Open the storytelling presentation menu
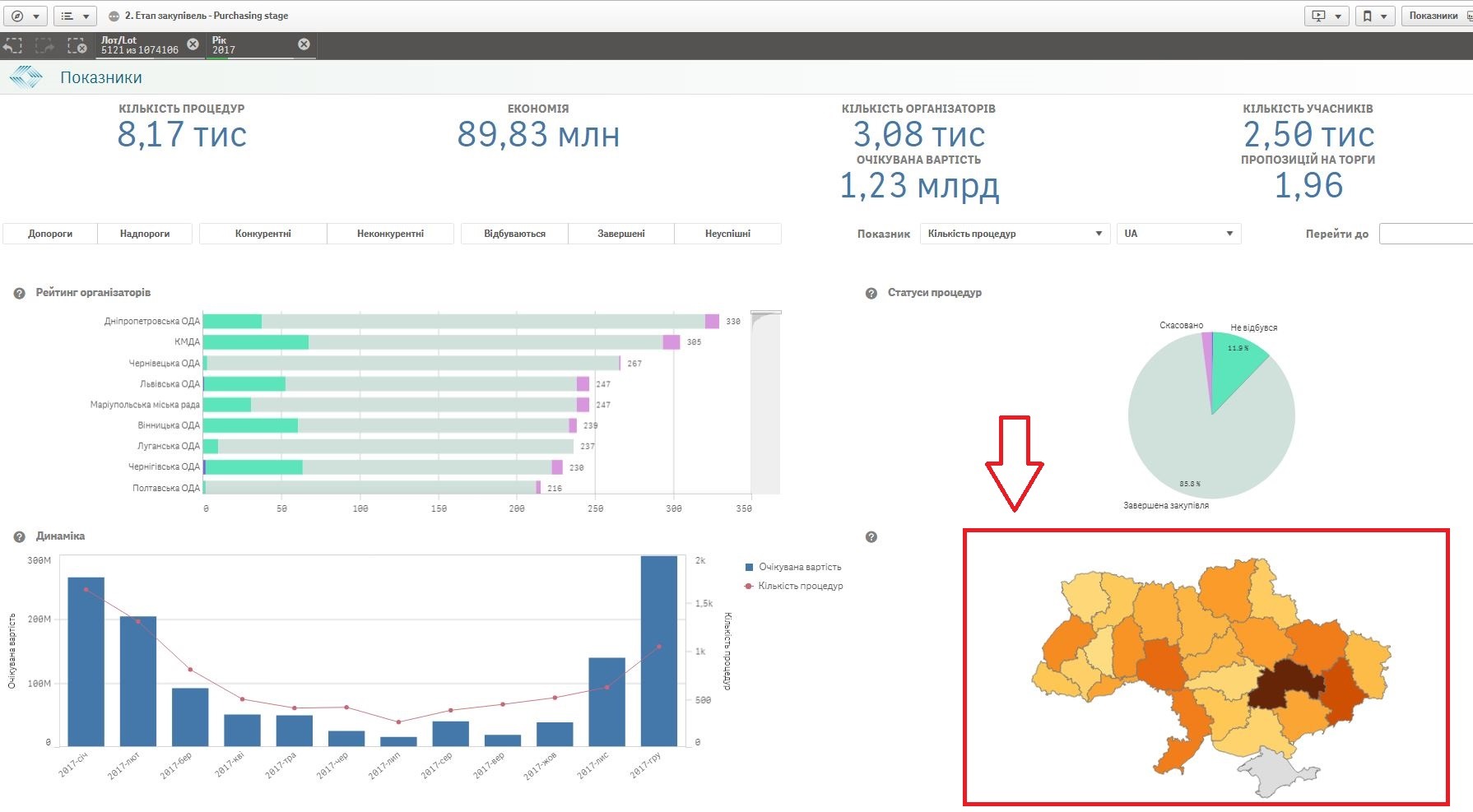This screenshot has width=1473, height=812. 1327,16
